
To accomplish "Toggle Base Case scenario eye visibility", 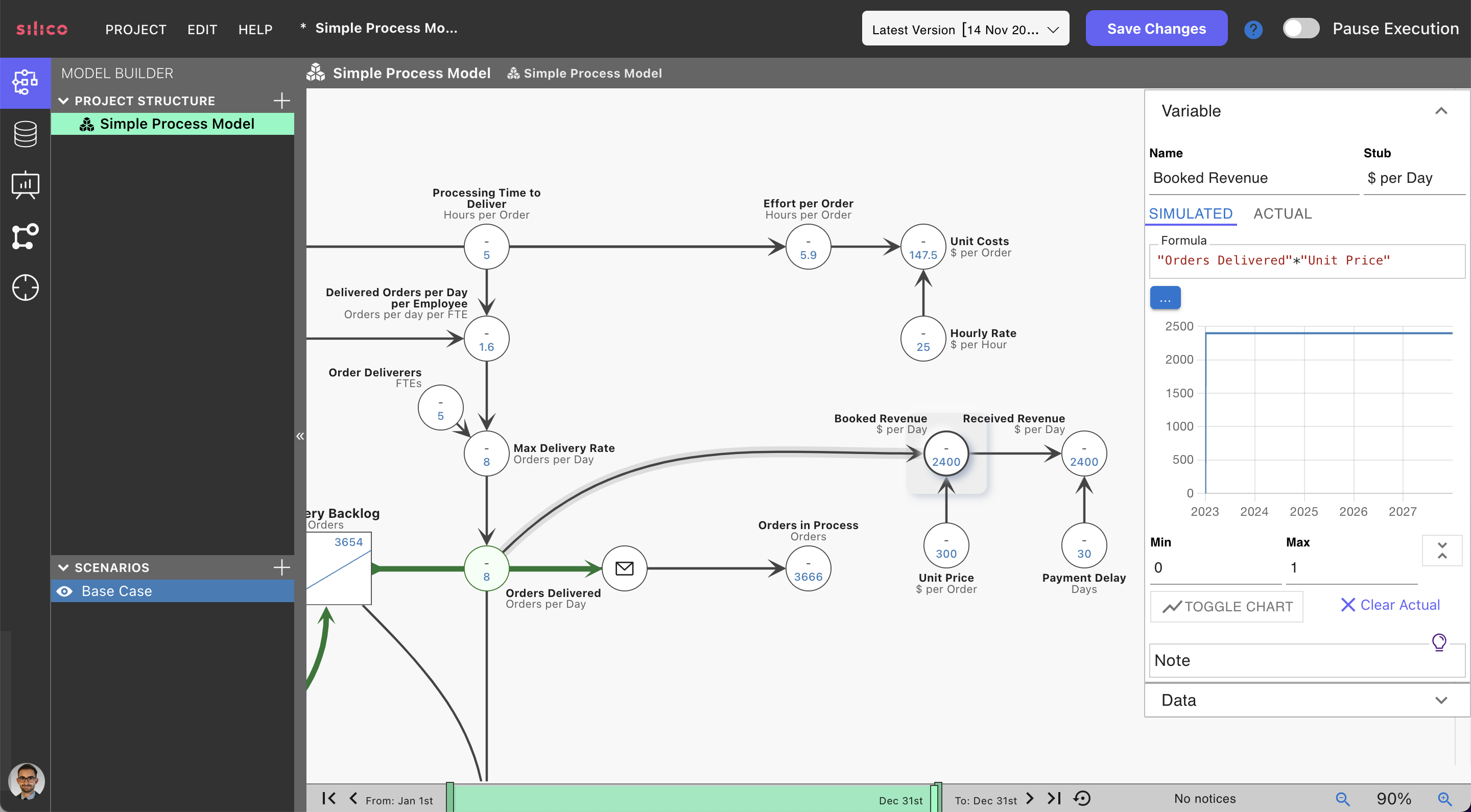I will [64, 591].
